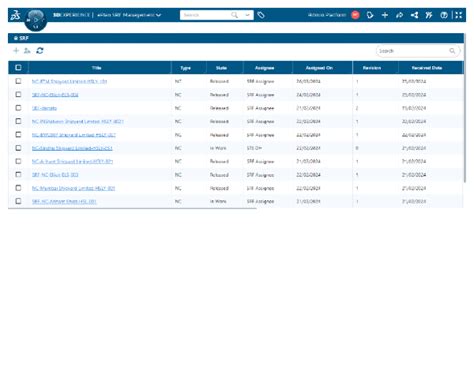Viewport: 474px width, 374px height.
Task: Click the assign user icon in SRF toolbar
Action: (27, 51)
